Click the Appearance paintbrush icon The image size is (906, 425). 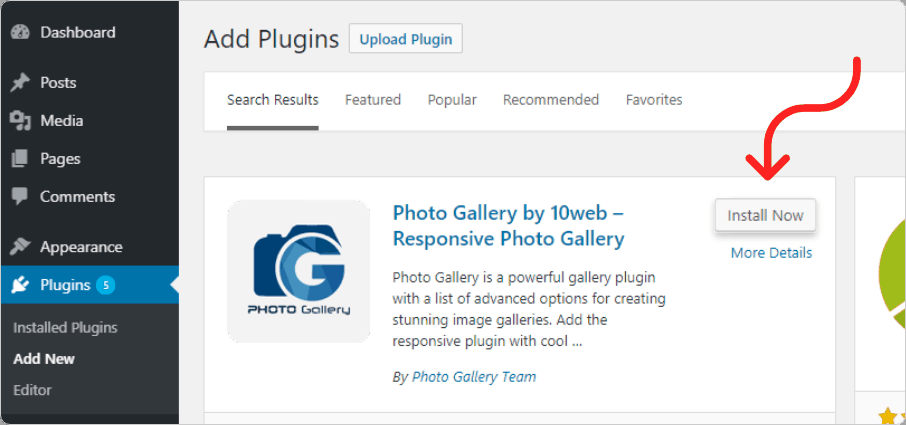(x=20, y=247)
